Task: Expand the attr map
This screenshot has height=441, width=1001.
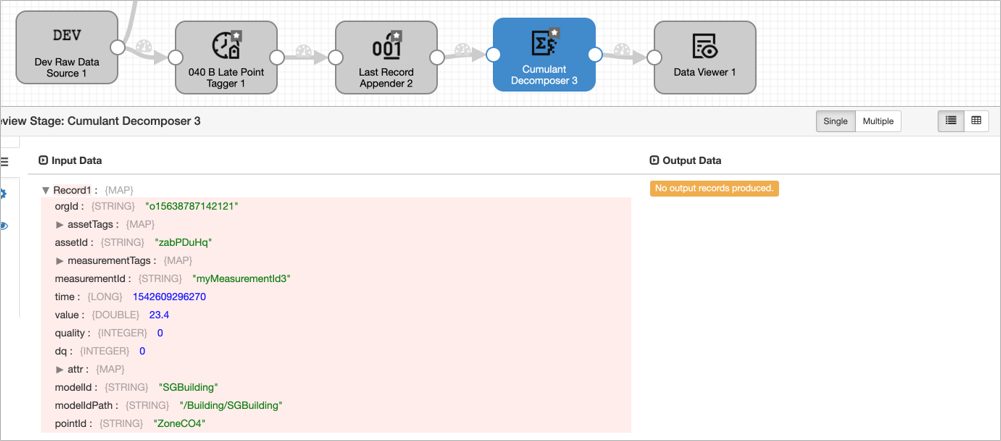Action: point(60,369)
